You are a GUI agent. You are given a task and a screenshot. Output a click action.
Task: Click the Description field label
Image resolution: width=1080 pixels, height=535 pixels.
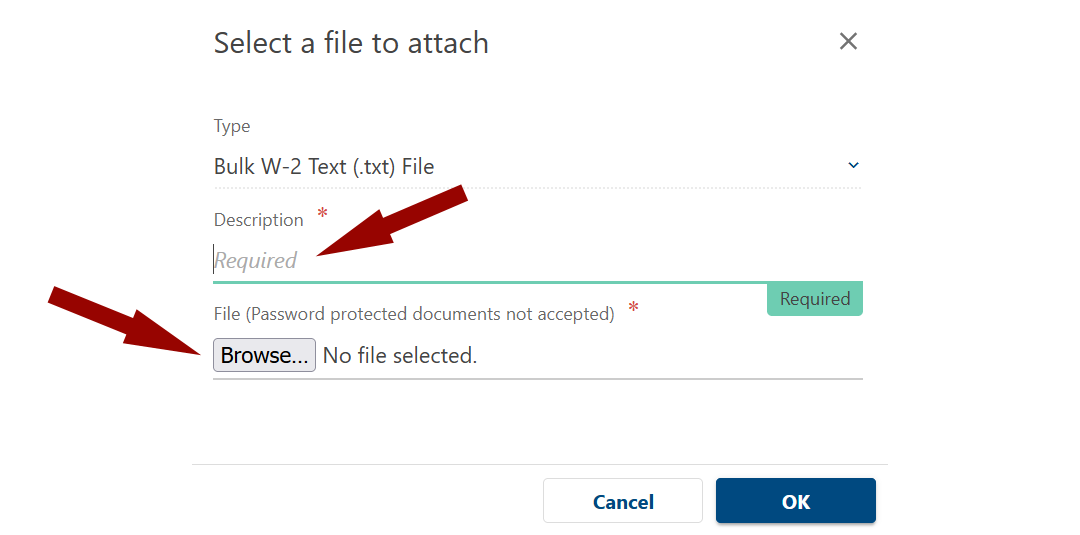pos(259,220)
